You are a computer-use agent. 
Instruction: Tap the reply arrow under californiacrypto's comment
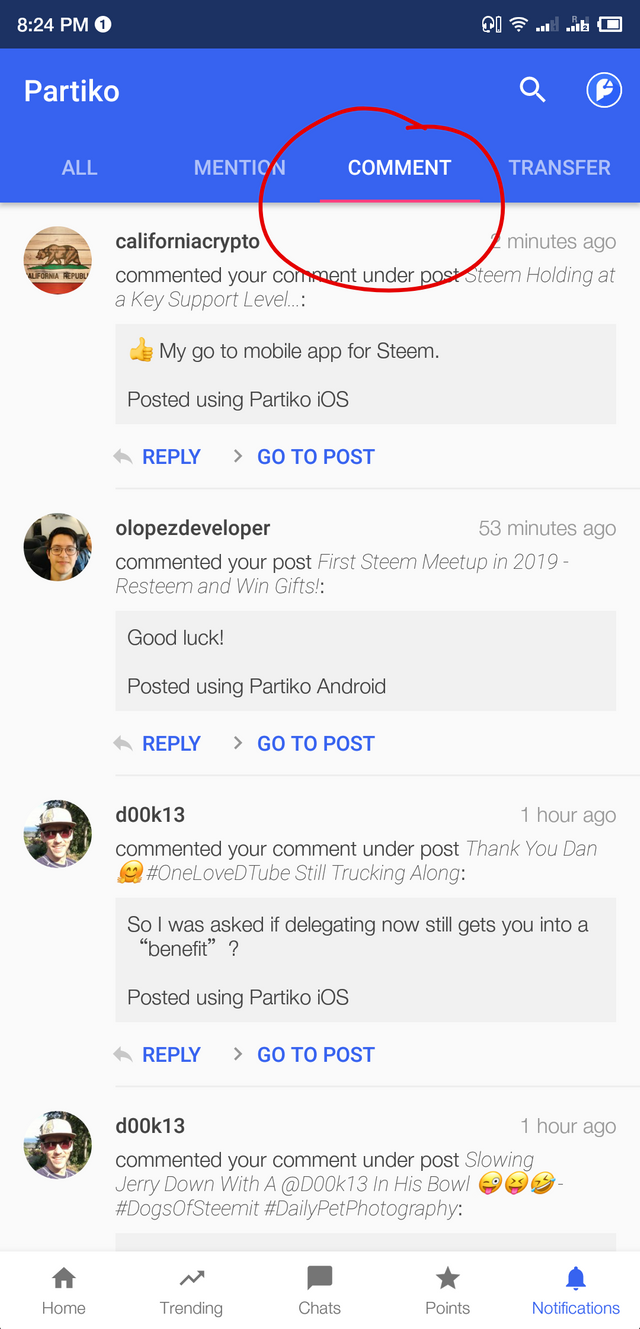123,456
